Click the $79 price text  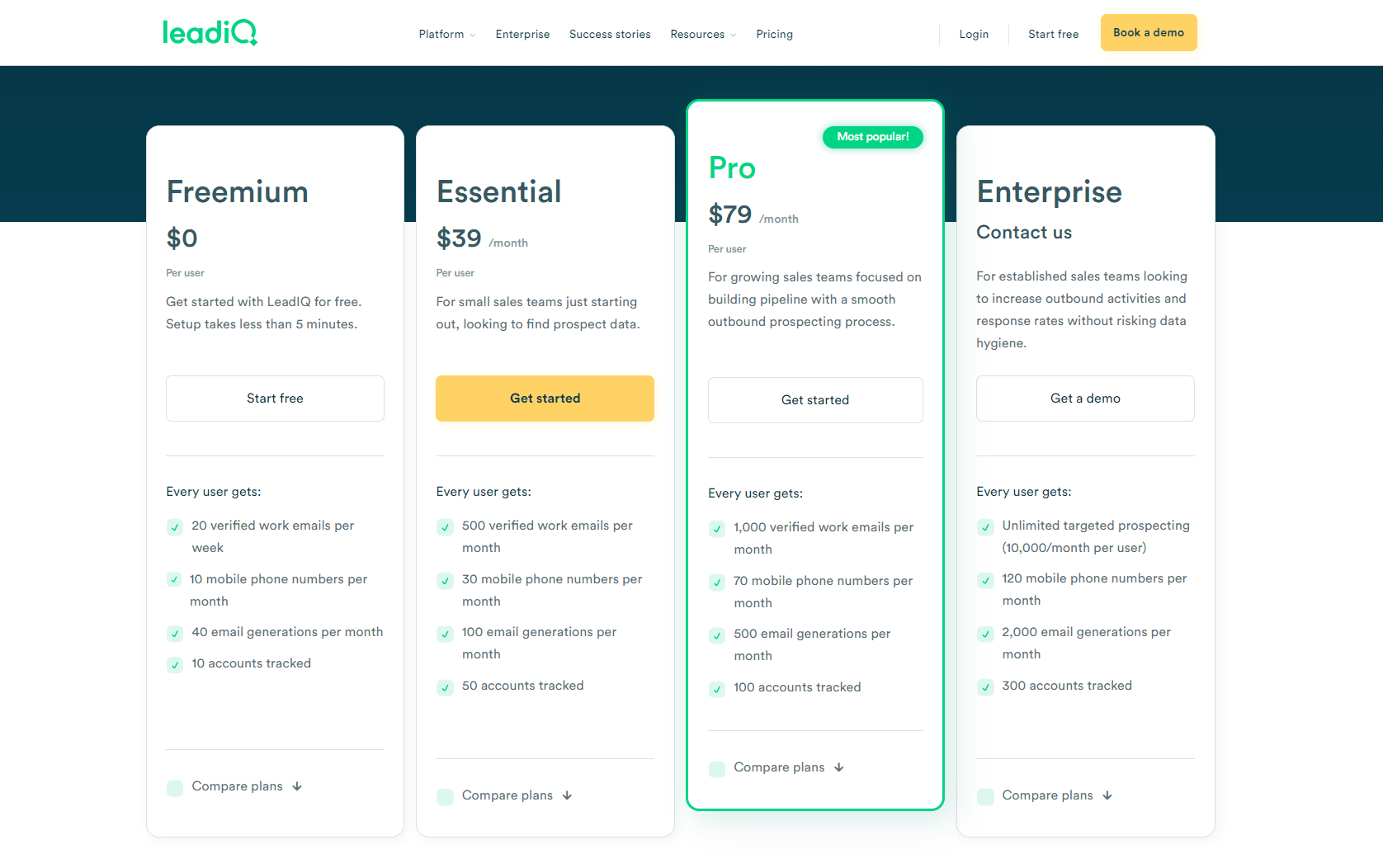click(730, 215)
